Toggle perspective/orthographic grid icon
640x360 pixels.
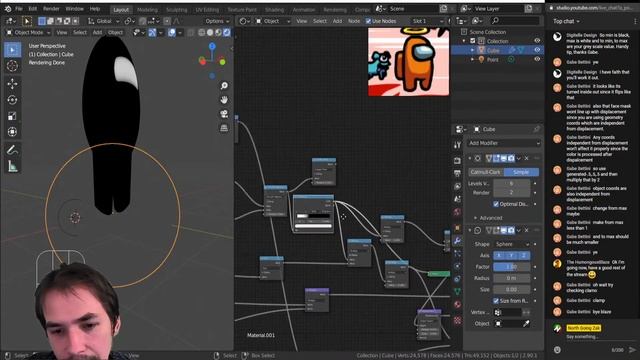pyautogui.click(x=224, y=129)
